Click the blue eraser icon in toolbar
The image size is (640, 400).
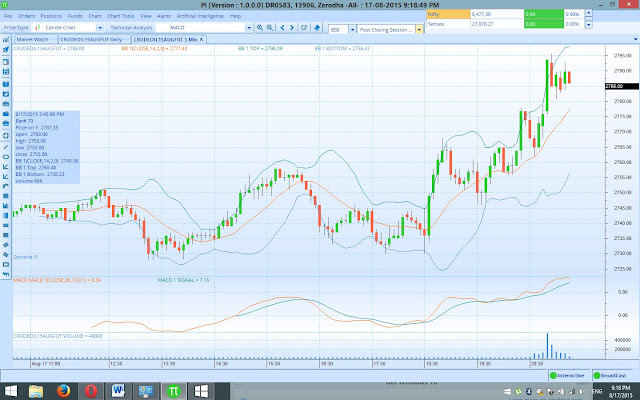pos(317,28)
